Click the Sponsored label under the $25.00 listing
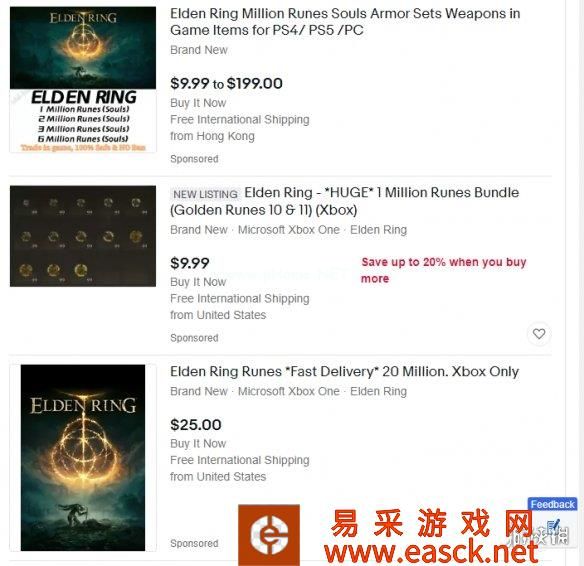Screen dimensions: 584x566 [x=194, y=543]
